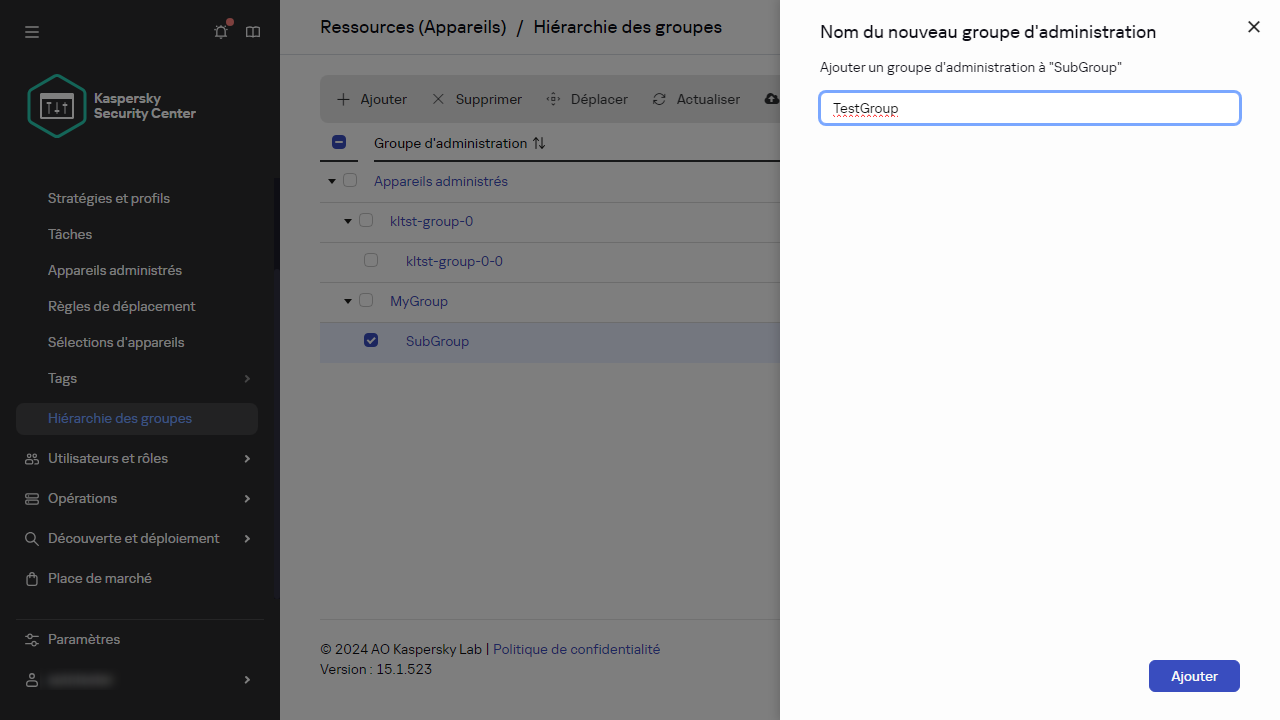The image size is (1280, 720).
Task: Click the Groupe d'administration column header
Action: coord(450,143)
